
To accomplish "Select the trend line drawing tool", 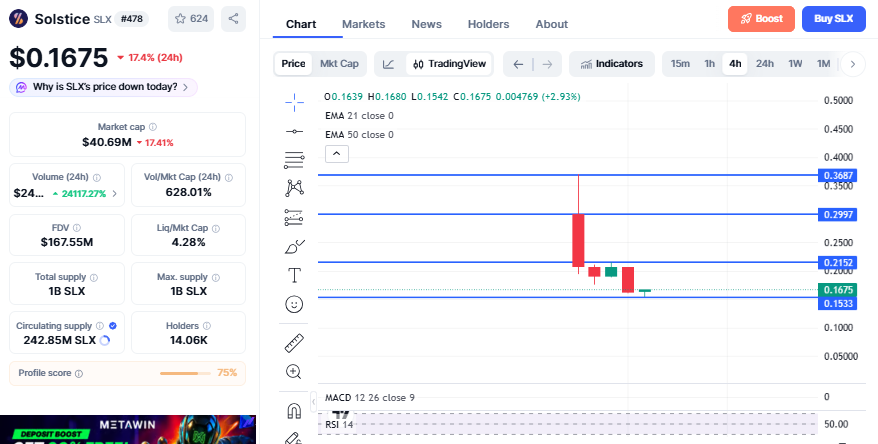I will pos(294,131).
